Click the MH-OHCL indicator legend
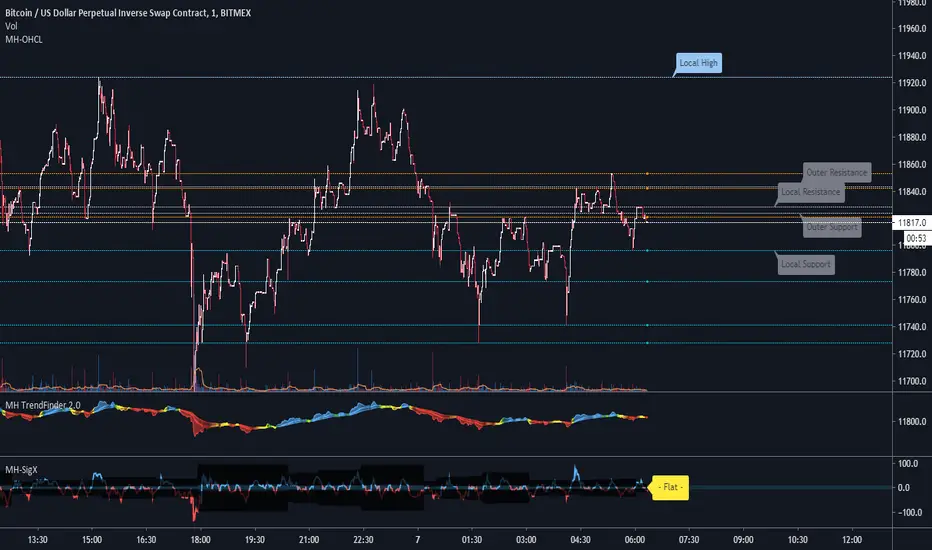Screen dimensions: 932x550 point(24,38)
